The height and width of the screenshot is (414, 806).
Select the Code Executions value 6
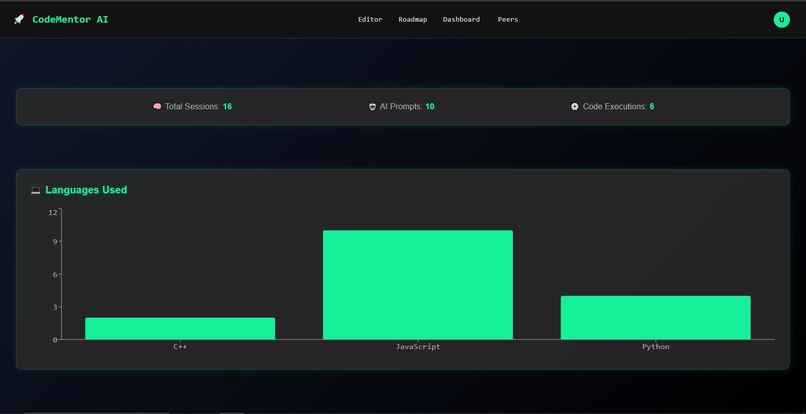pos(652,106)
